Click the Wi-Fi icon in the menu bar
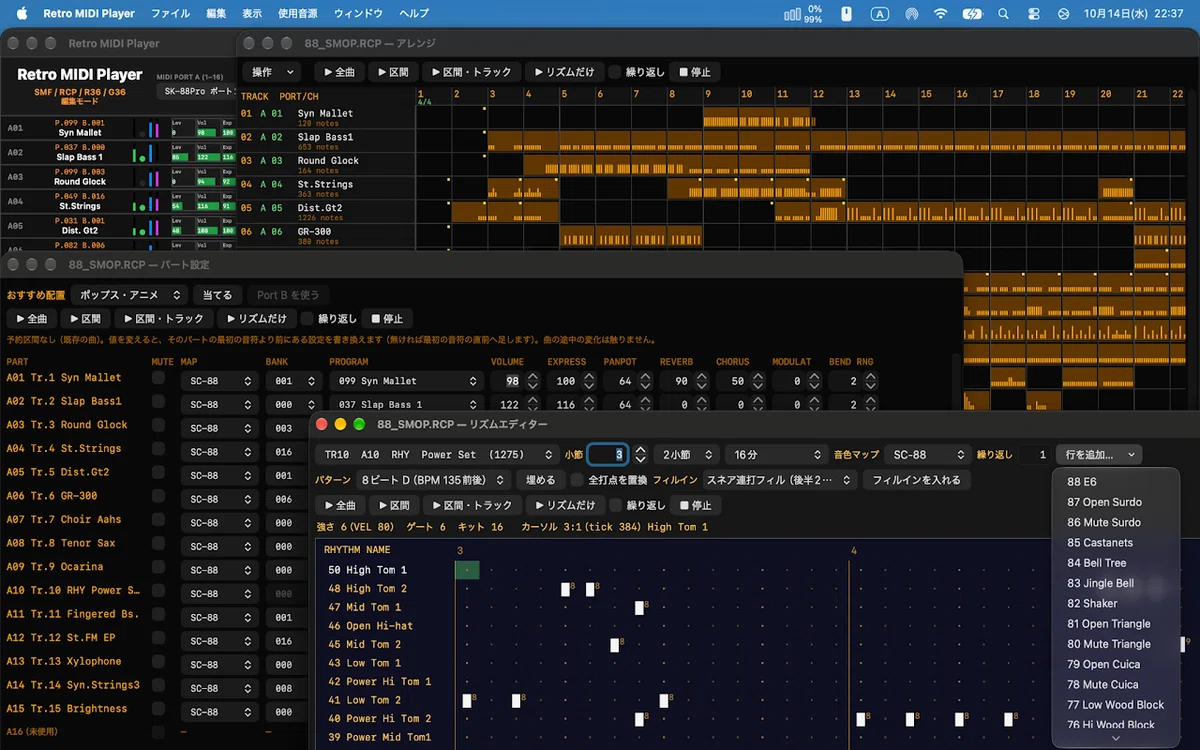Viewport: 1200px width, 750px height. pyautogui.click(x=941, y=14)
